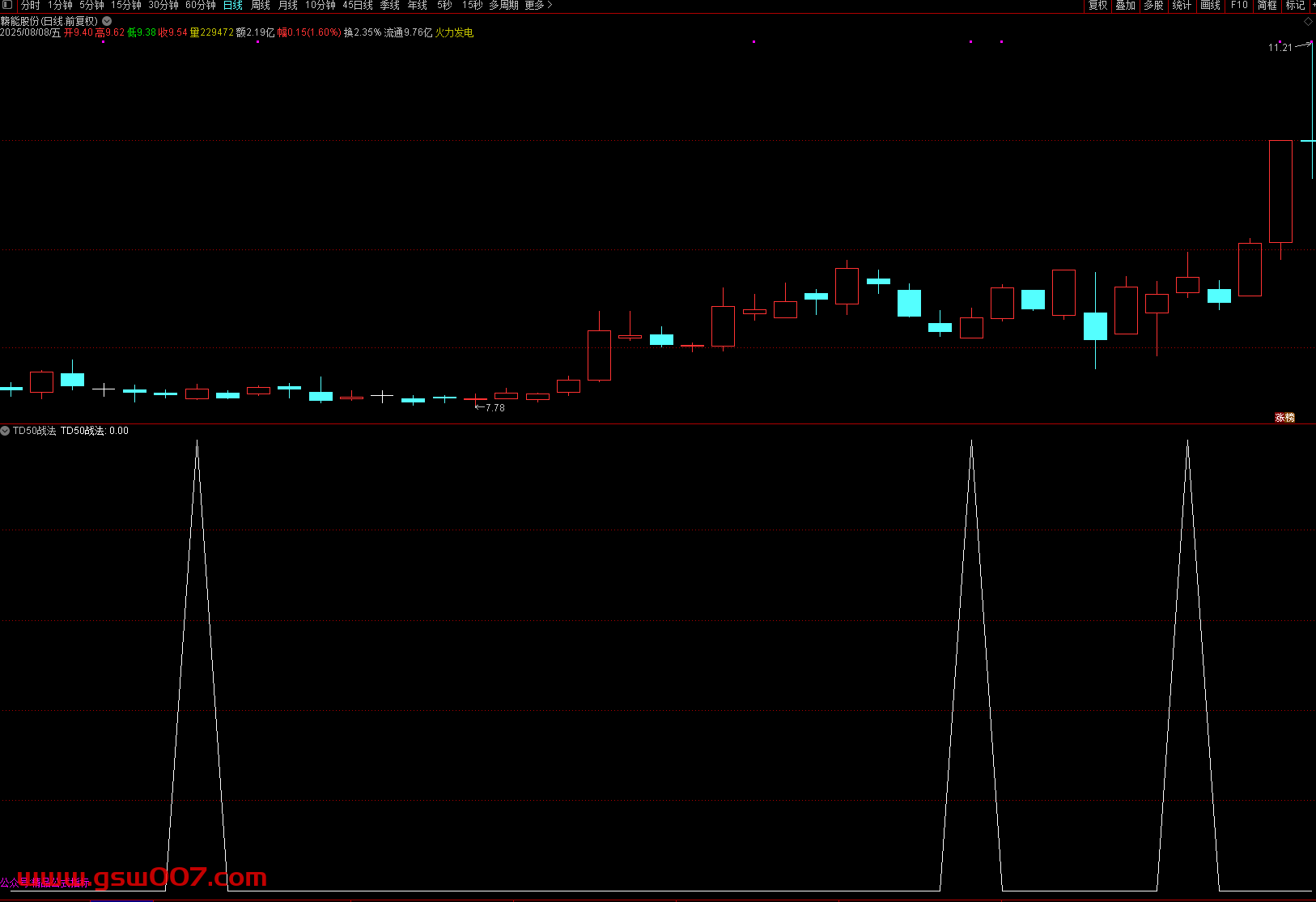
Task: Click the 标记 mark button
Action: coord(1295,6)
